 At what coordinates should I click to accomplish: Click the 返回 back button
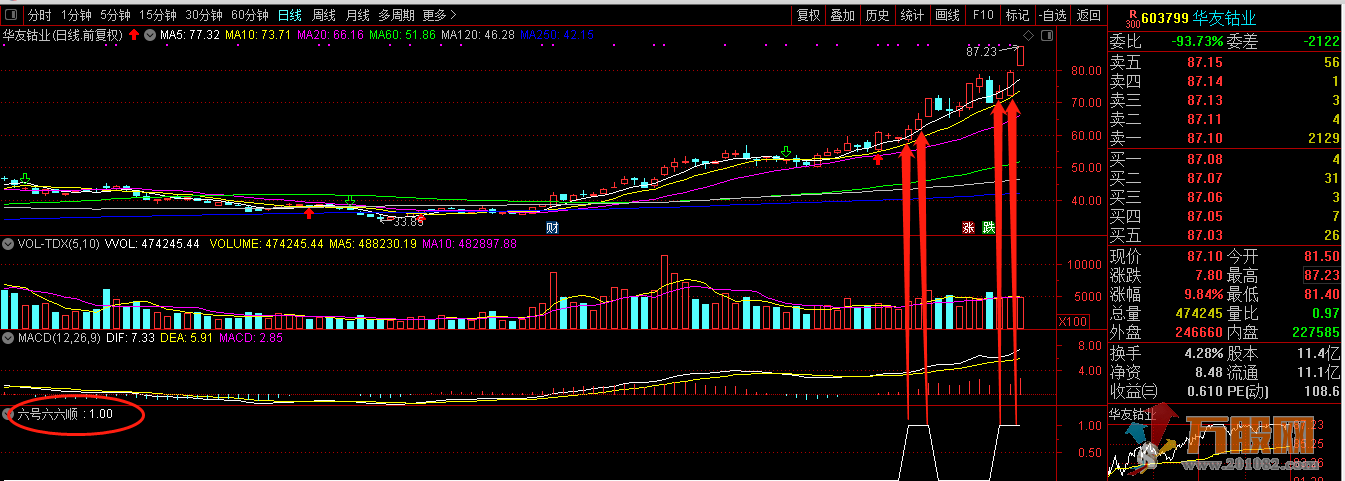[x=1088, y=15]
